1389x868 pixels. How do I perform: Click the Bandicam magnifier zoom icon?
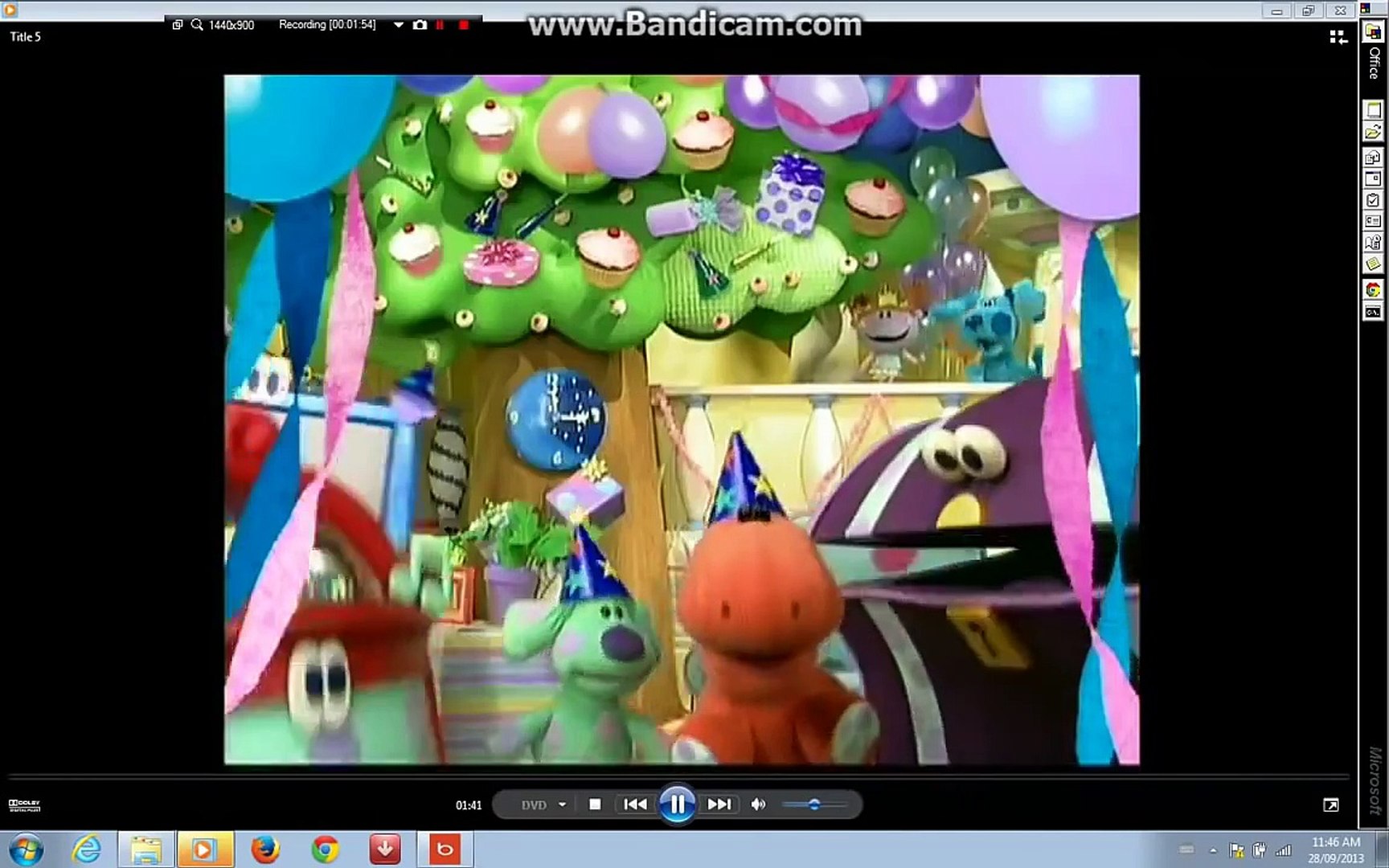[195, 25]
